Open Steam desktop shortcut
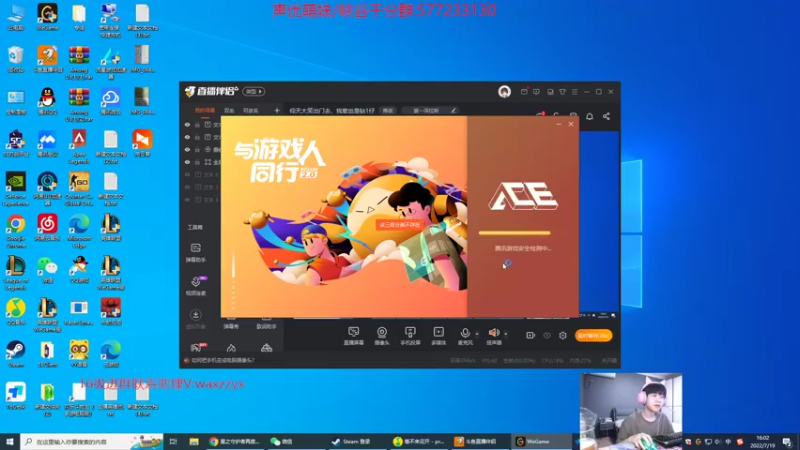This screenshot has width=800, height=450. (16, 354)
